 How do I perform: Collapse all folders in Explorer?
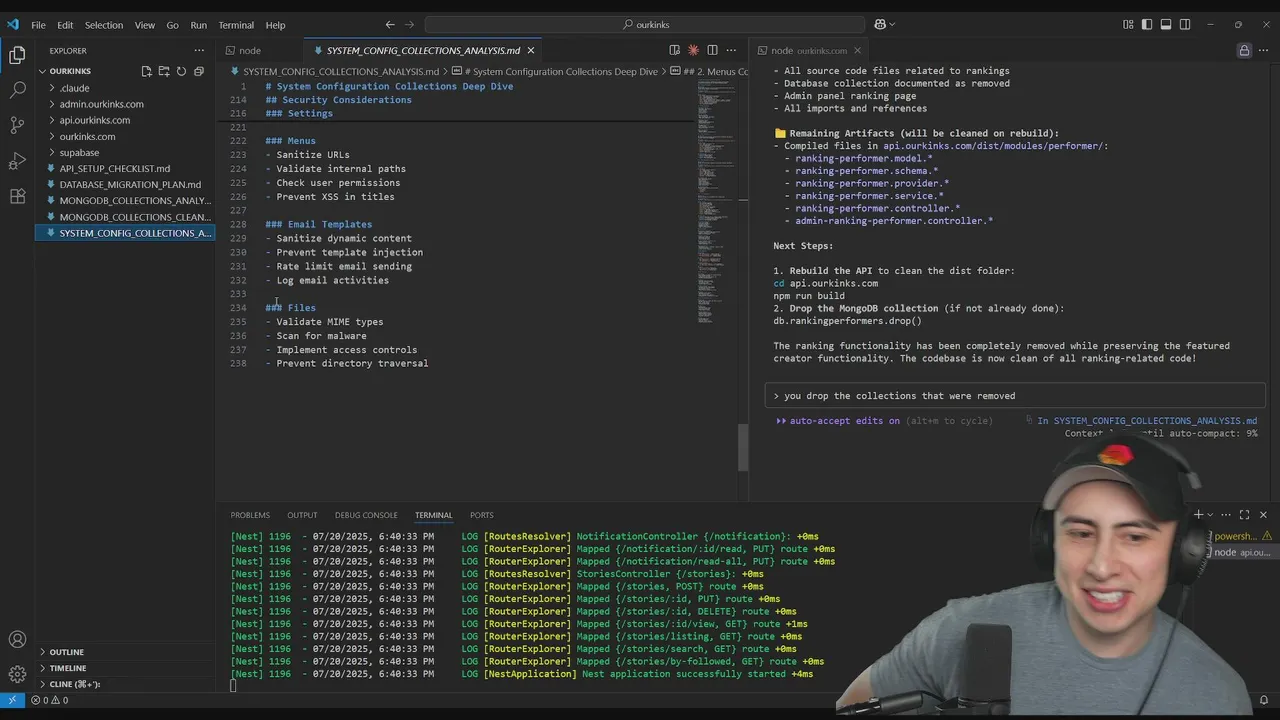tap(198, 71)
